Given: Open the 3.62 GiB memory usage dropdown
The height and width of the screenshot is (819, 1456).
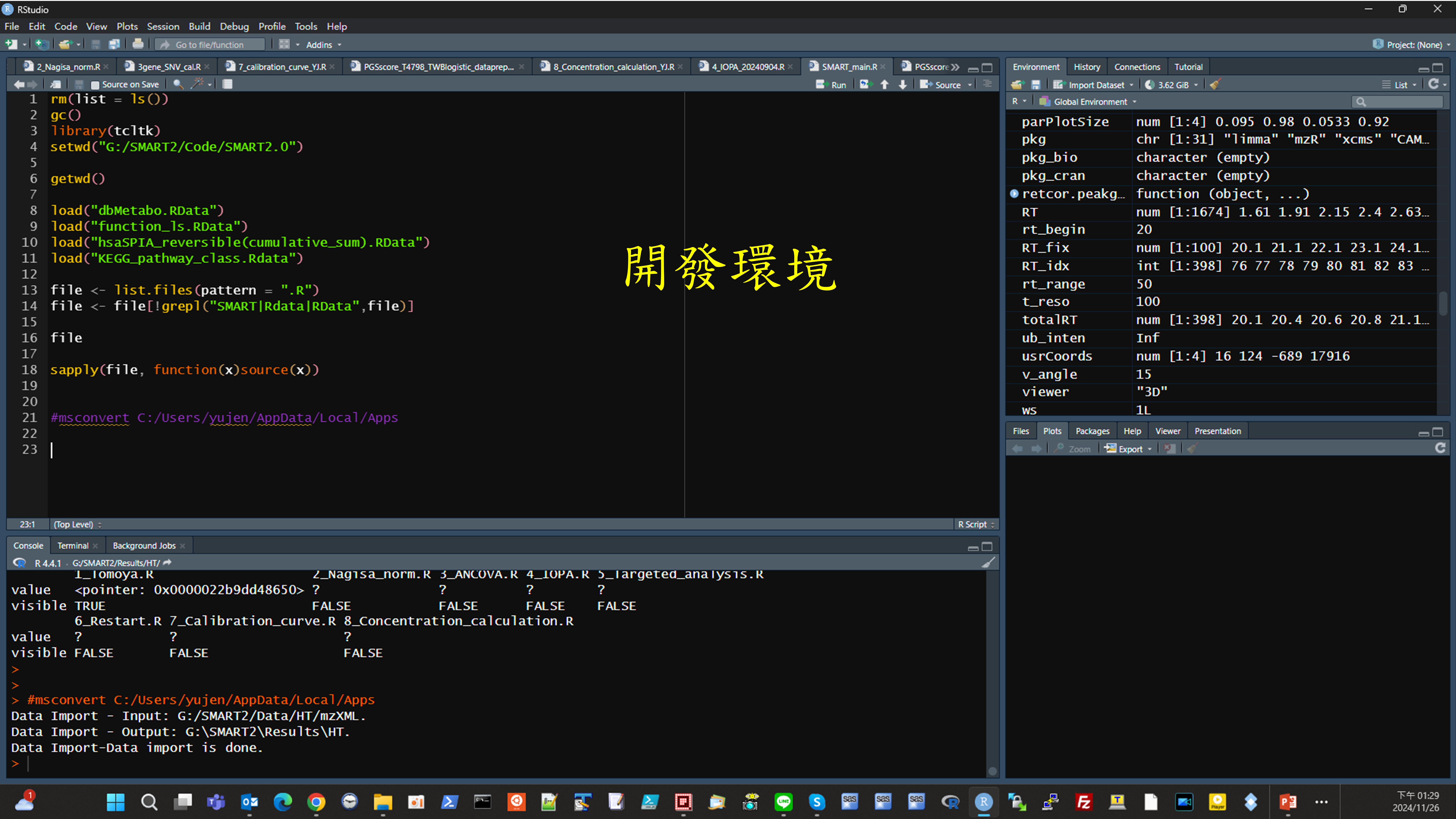Looking at the screenshot, I should click(x=1172, y=85).
